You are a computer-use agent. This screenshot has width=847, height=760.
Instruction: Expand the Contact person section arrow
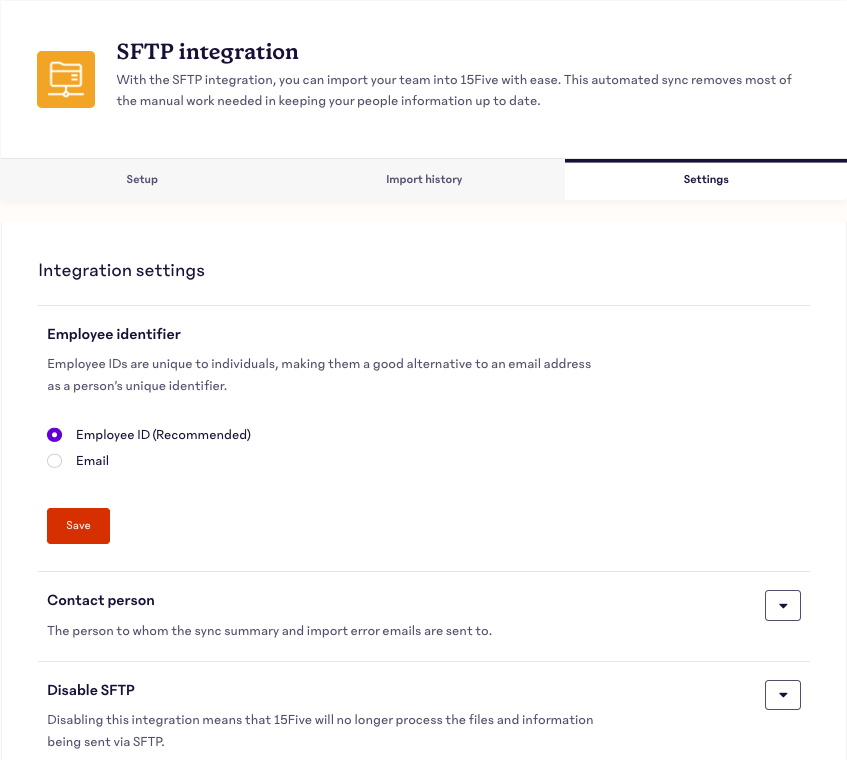coord(783,606)
